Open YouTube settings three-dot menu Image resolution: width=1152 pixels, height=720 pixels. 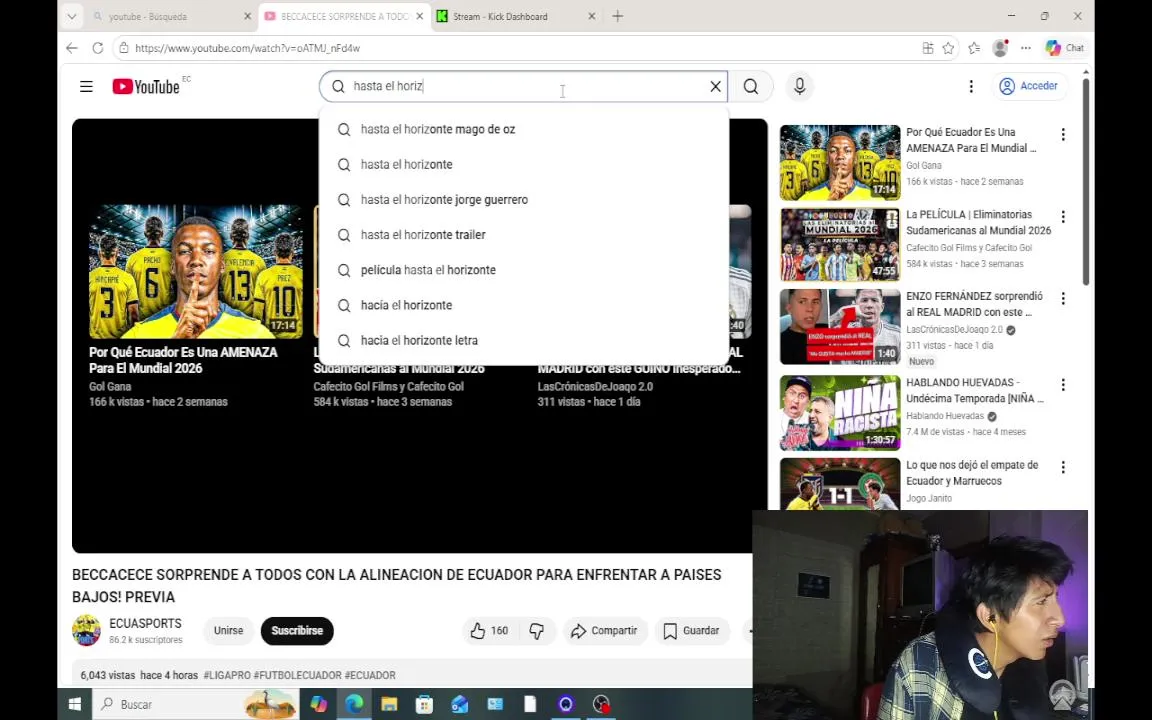[971, 87]
